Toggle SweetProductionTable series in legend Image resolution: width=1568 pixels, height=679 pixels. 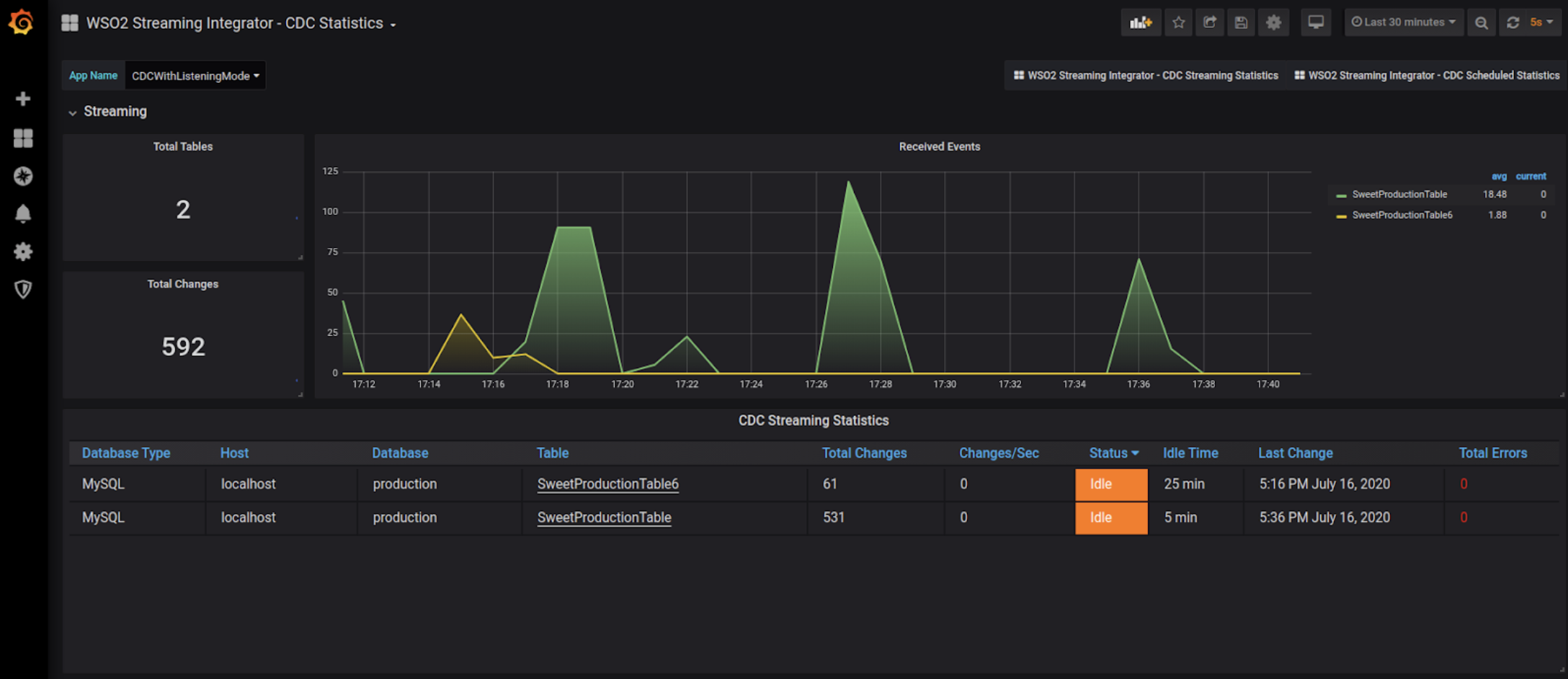tap(1399, 195)
